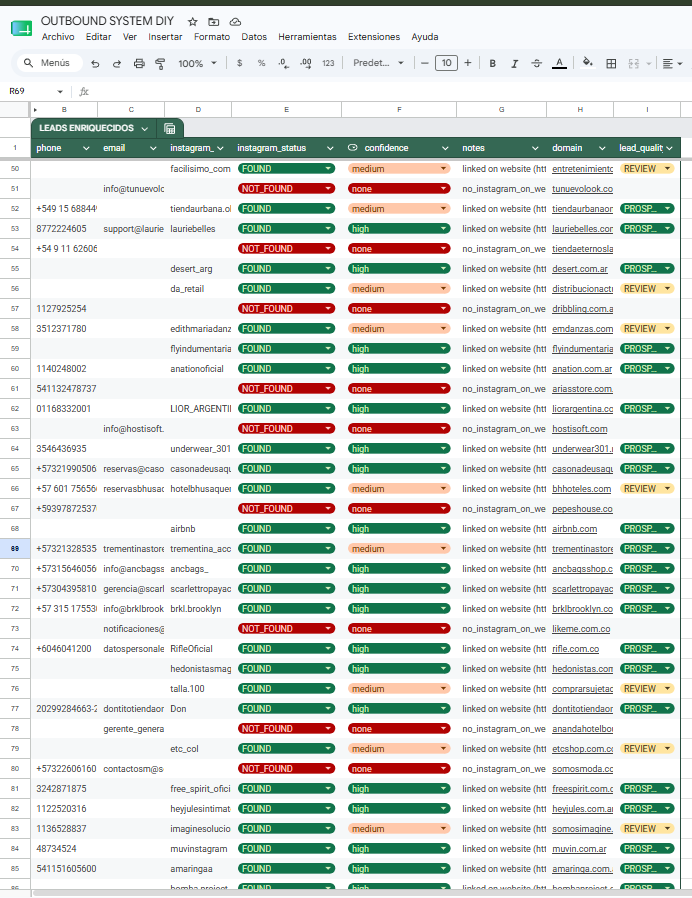Select column F header
The width and height of the screenshot is (692, 898).
click(x=399, y=109)
